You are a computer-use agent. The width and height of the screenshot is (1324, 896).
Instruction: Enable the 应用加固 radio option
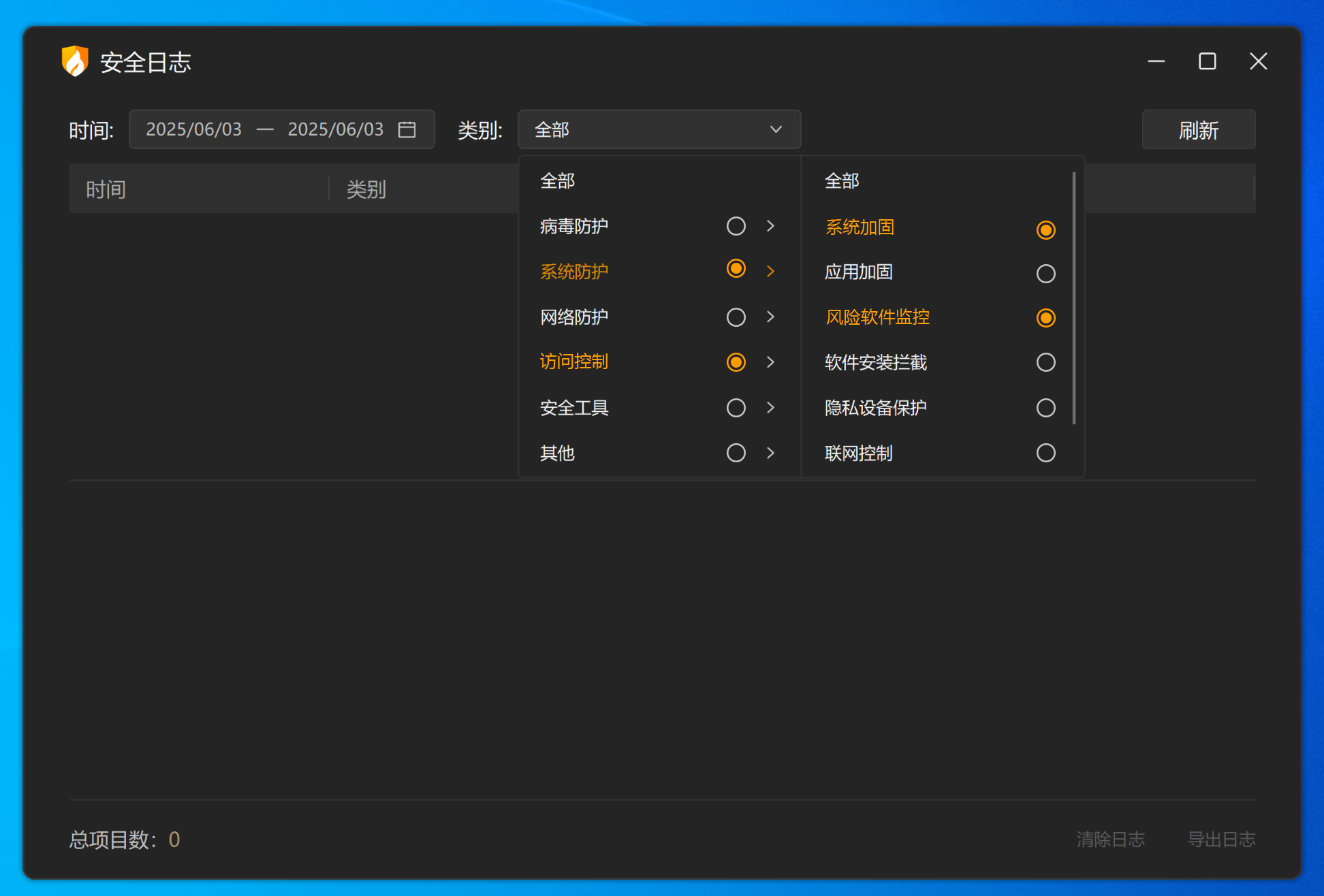[1045, 274]
